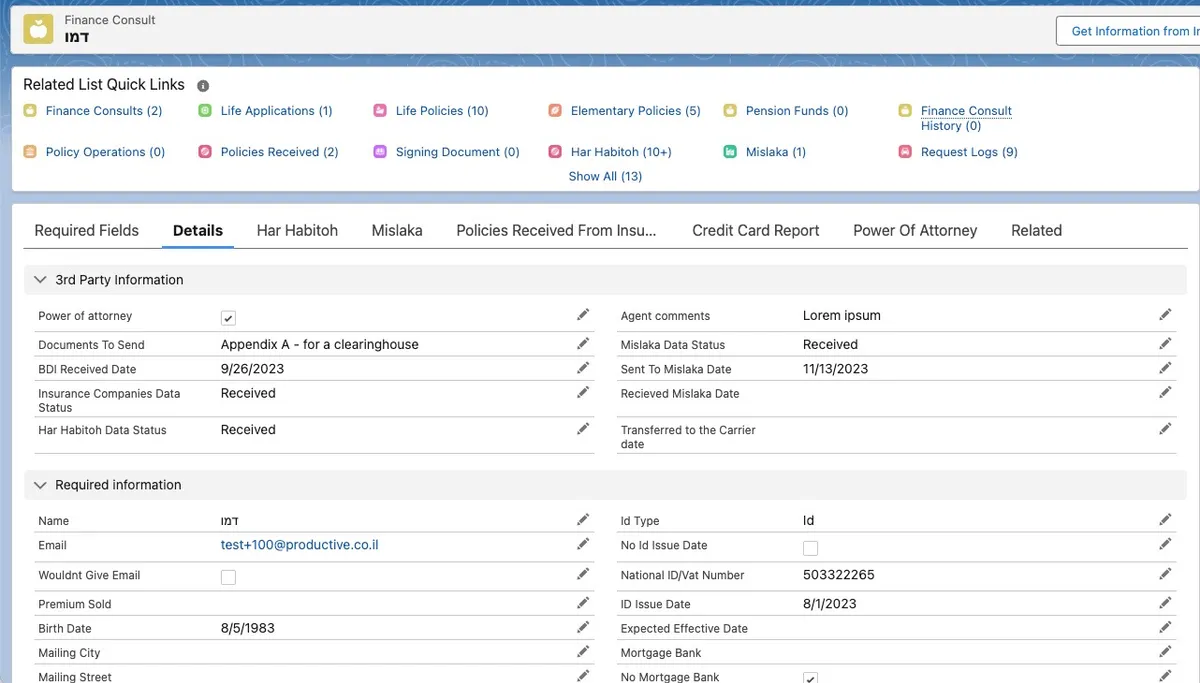Open the Mislaka tab

click(397, 230)
